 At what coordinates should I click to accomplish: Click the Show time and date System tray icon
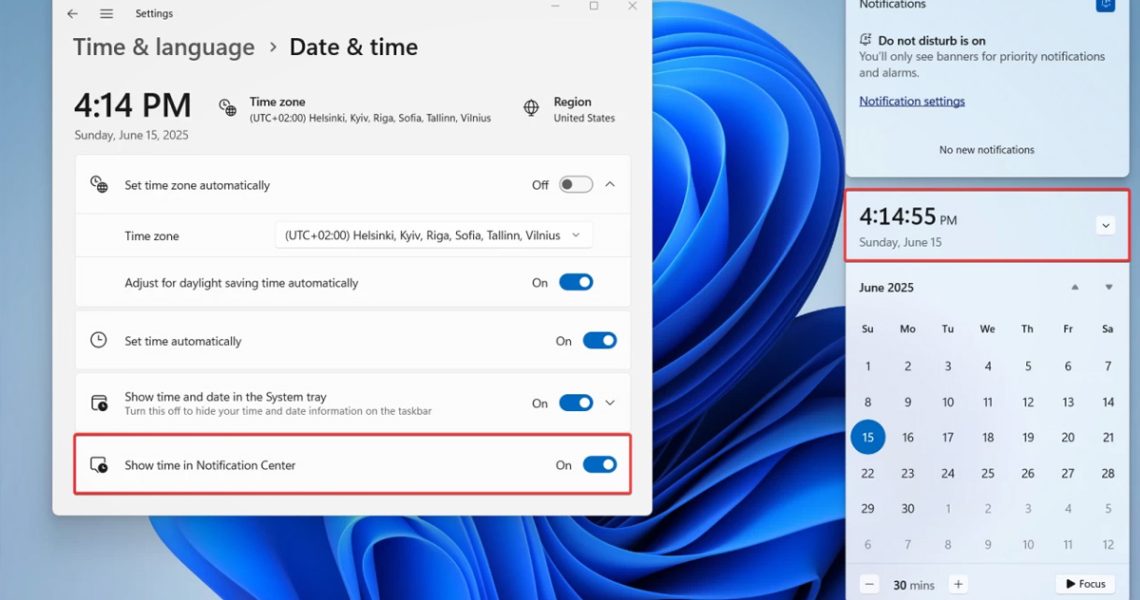coord(99,403)
